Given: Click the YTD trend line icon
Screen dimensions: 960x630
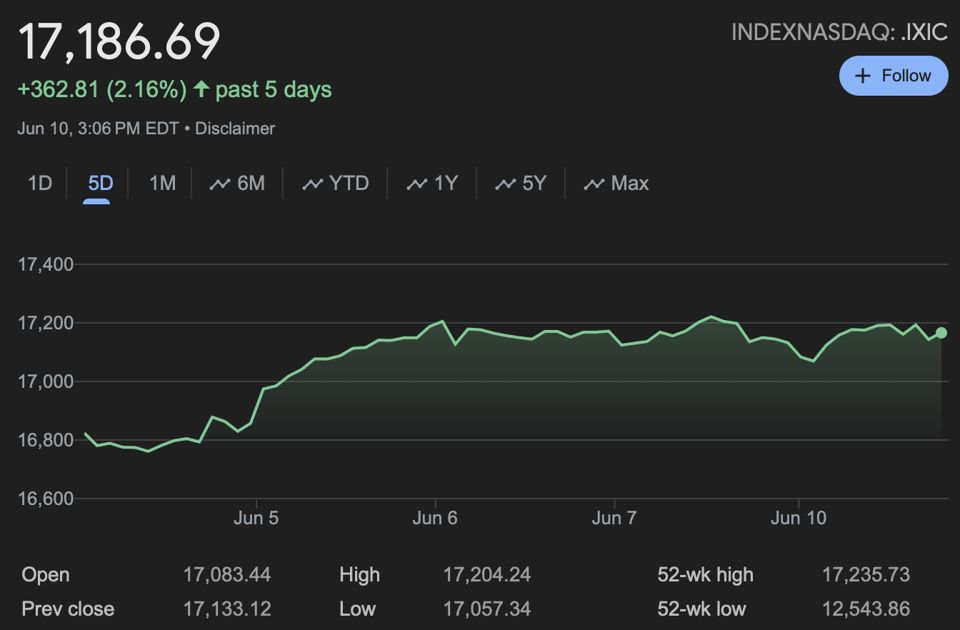Looking at the screenshot, I should [x=313, y=184].
